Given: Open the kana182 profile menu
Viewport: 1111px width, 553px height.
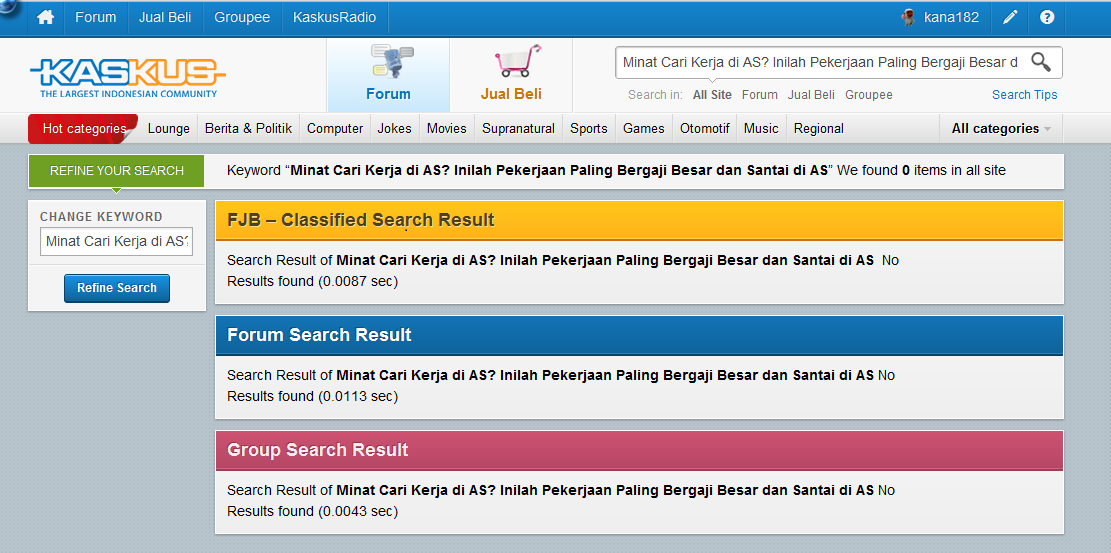Looking at the screenshot, I should [x=952, y=18].
